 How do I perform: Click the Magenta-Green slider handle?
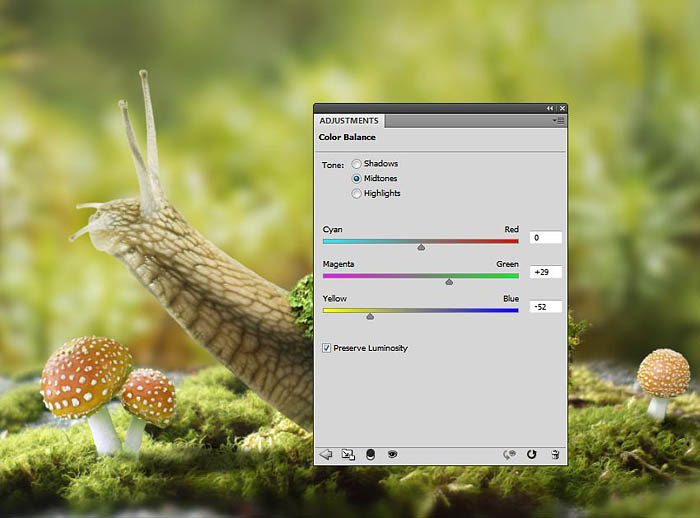point(449,281)
